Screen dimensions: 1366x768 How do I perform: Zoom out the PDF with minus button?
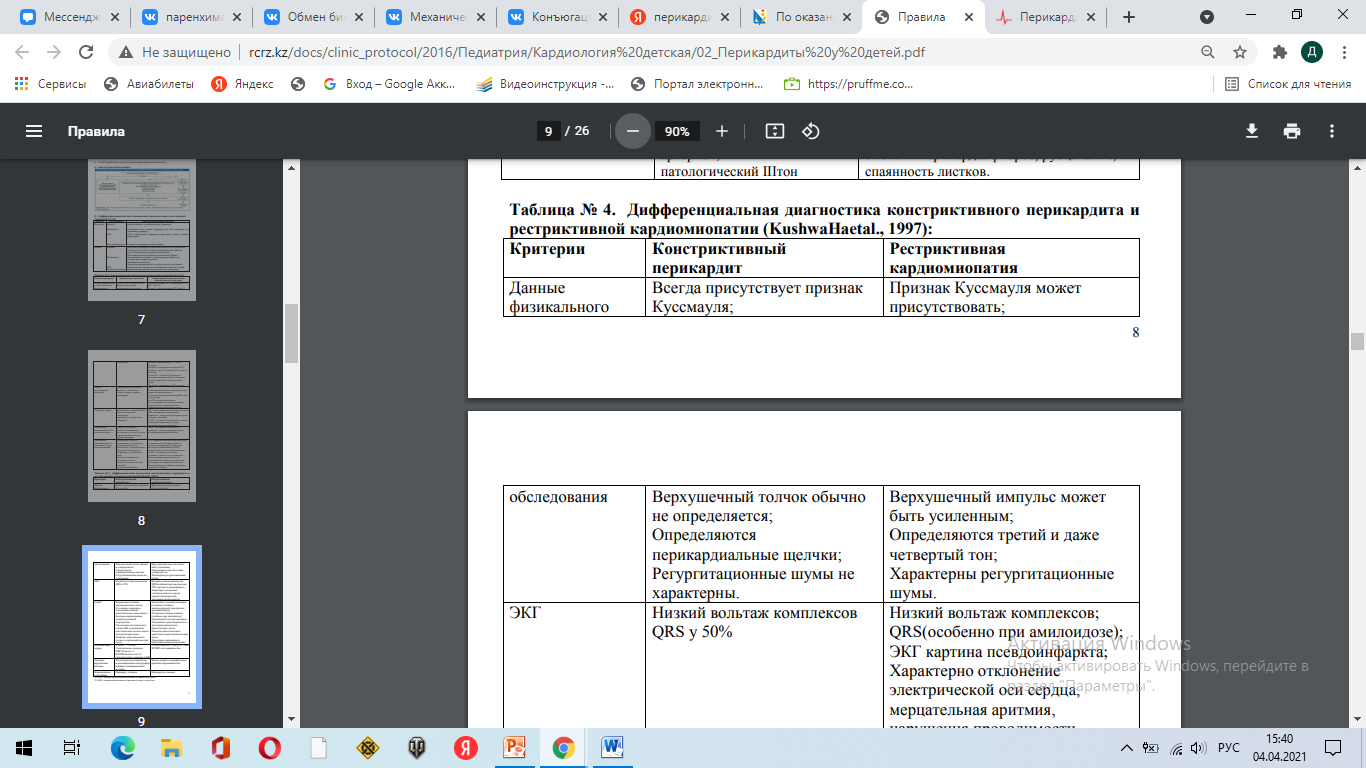pyautogui.click(x=632, y=131)
